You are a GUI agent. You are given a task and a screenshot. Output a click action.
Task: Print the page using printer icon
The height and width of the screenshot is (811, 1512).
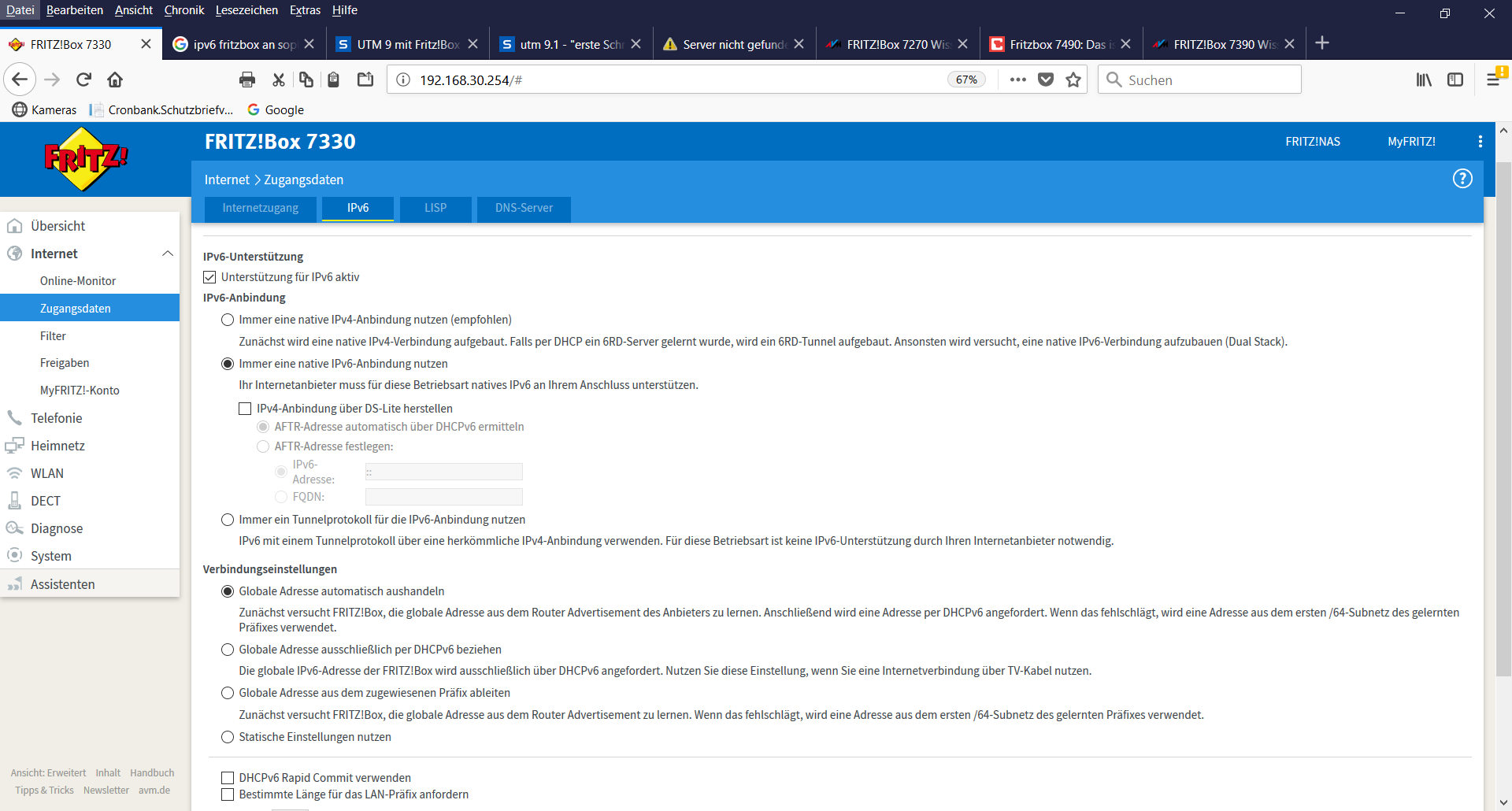coord(247,80)
